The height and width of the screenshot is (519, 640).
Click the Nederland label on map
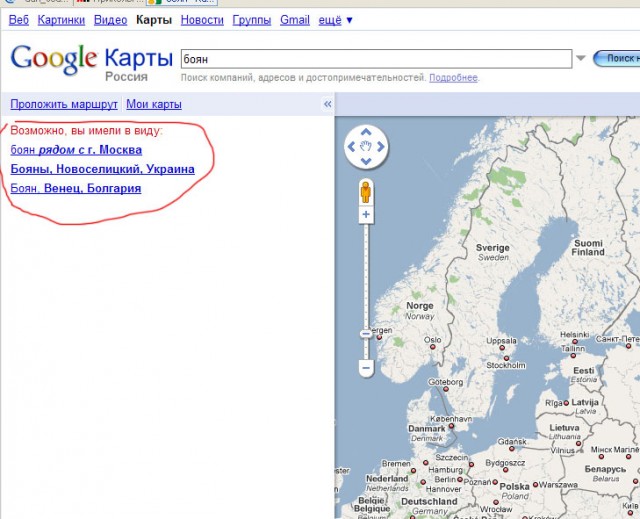pyautogui.click(x=387, y=478)
